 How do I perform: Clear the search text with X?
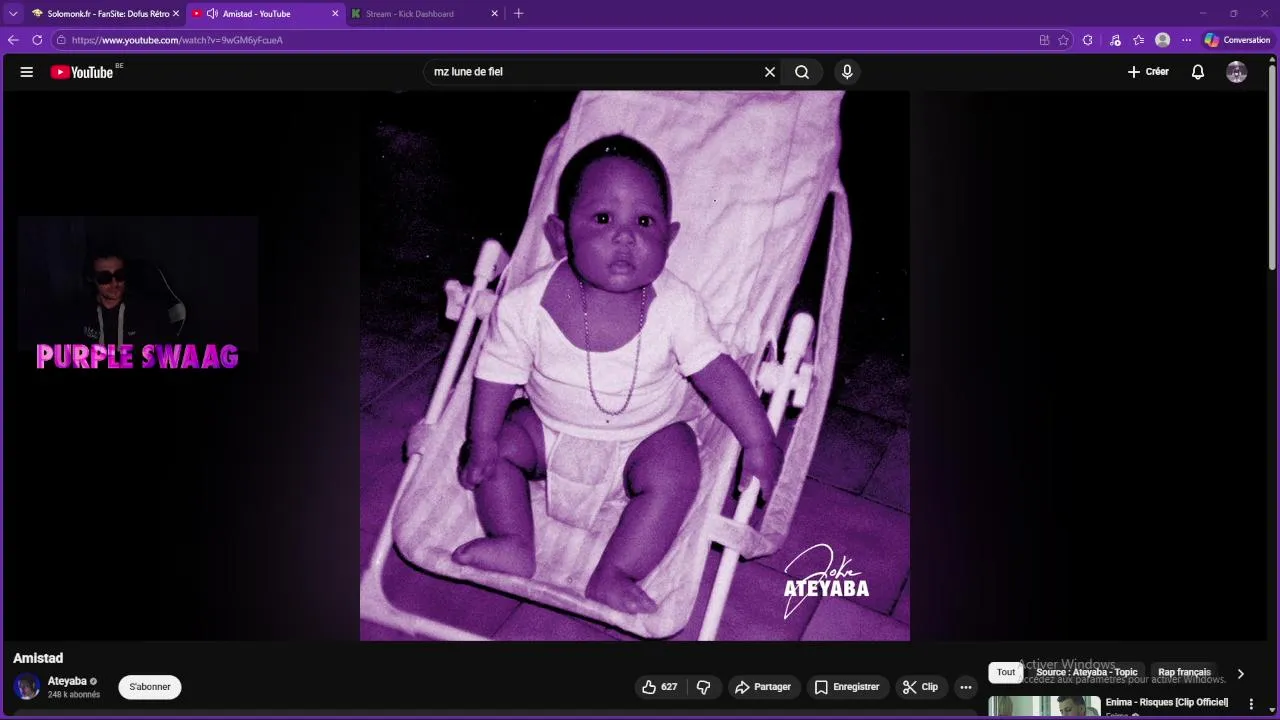(770, 72)
